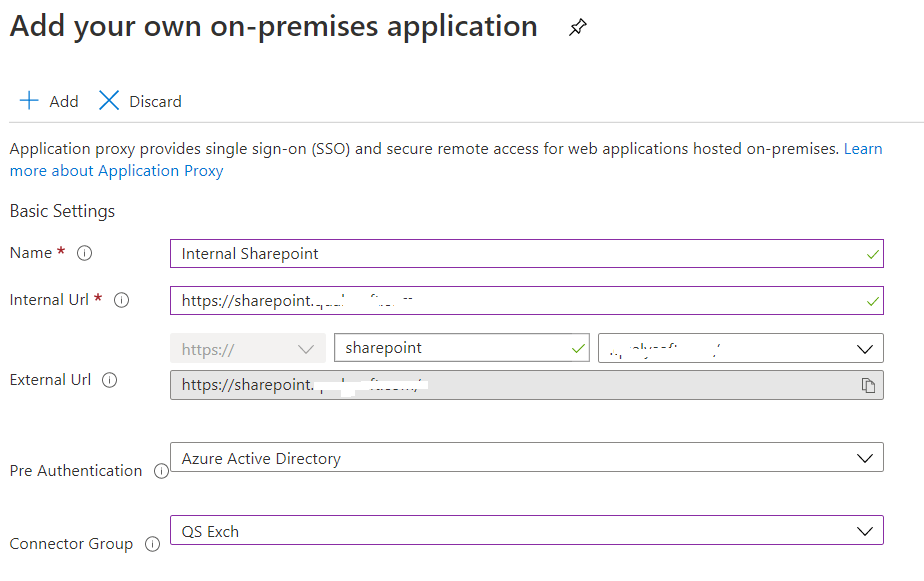
Task: Discard the application changes
Action: [x=140, y=101]
